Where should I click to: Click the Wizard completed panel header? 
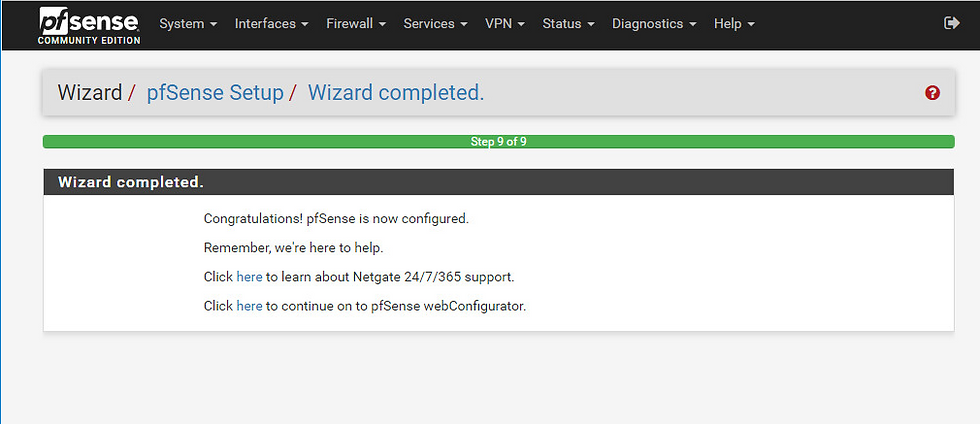pyautogui.click(x=498, y=182)
